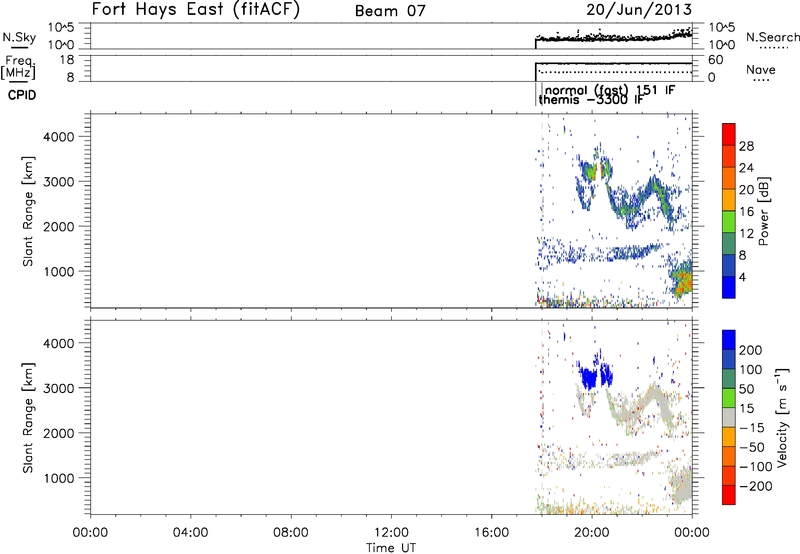The width and height of the screenshot is (800, 554).
Task: Select the 'Beam 07' header text
Action: pos(390,11)
